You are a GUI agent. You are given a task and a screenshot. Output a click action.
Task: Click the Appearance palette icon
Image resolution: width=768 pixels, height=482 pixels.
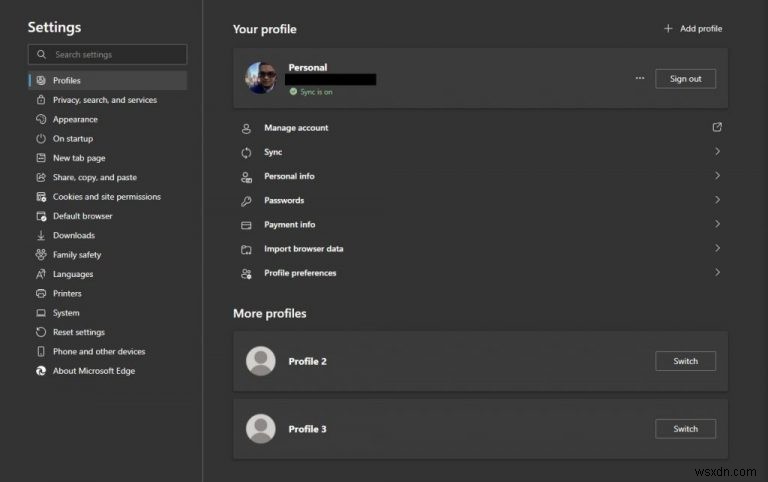[x=41, y=119]
